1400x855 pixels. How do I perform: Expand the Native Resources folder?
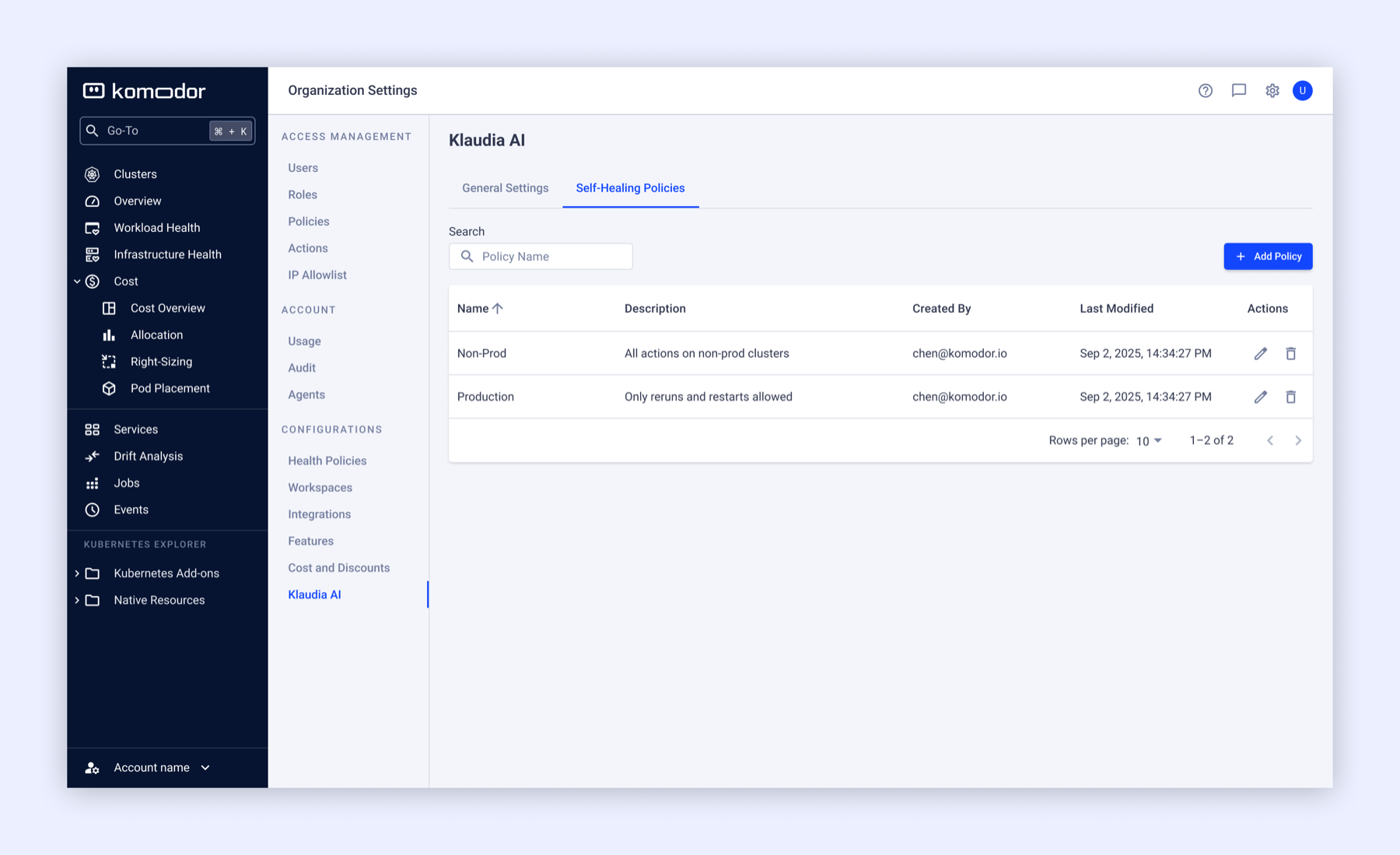click(77, 601)
